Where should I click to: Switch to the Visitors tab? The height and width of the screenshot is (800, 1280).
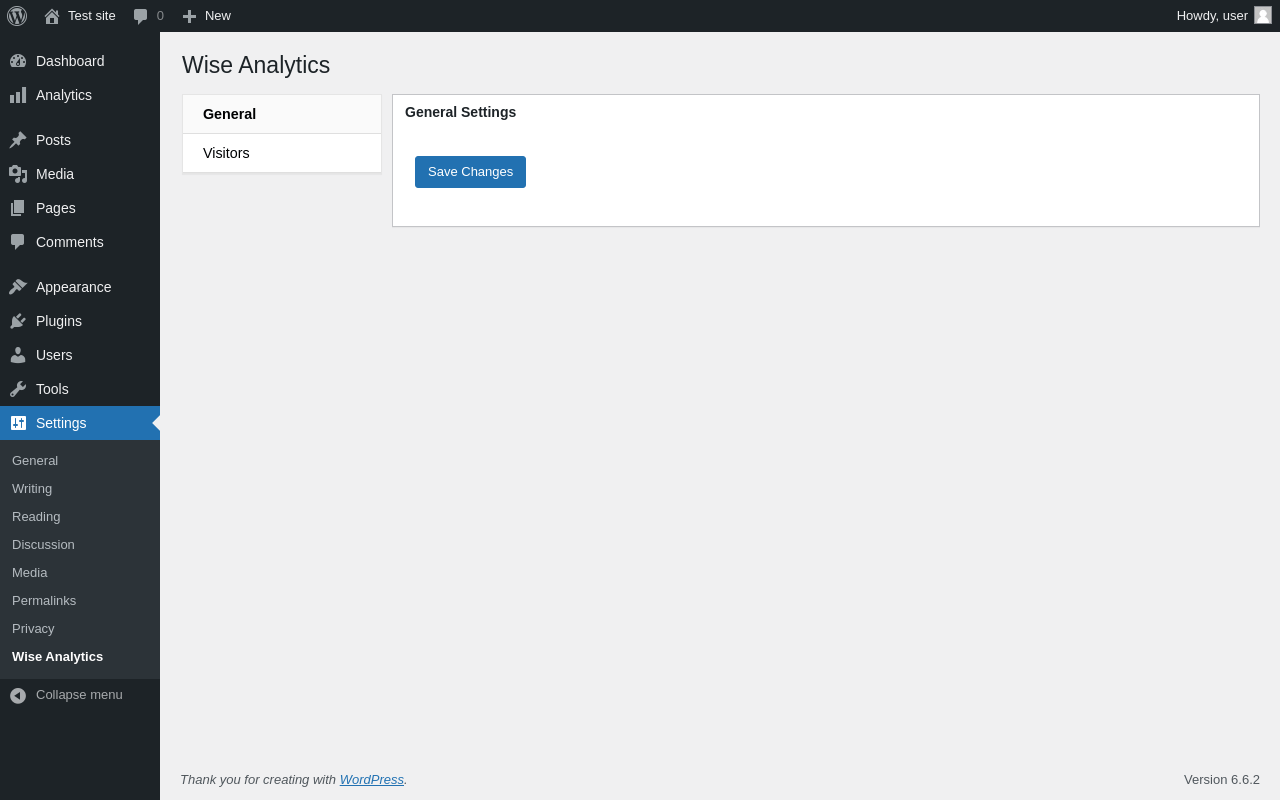[226, 153]
